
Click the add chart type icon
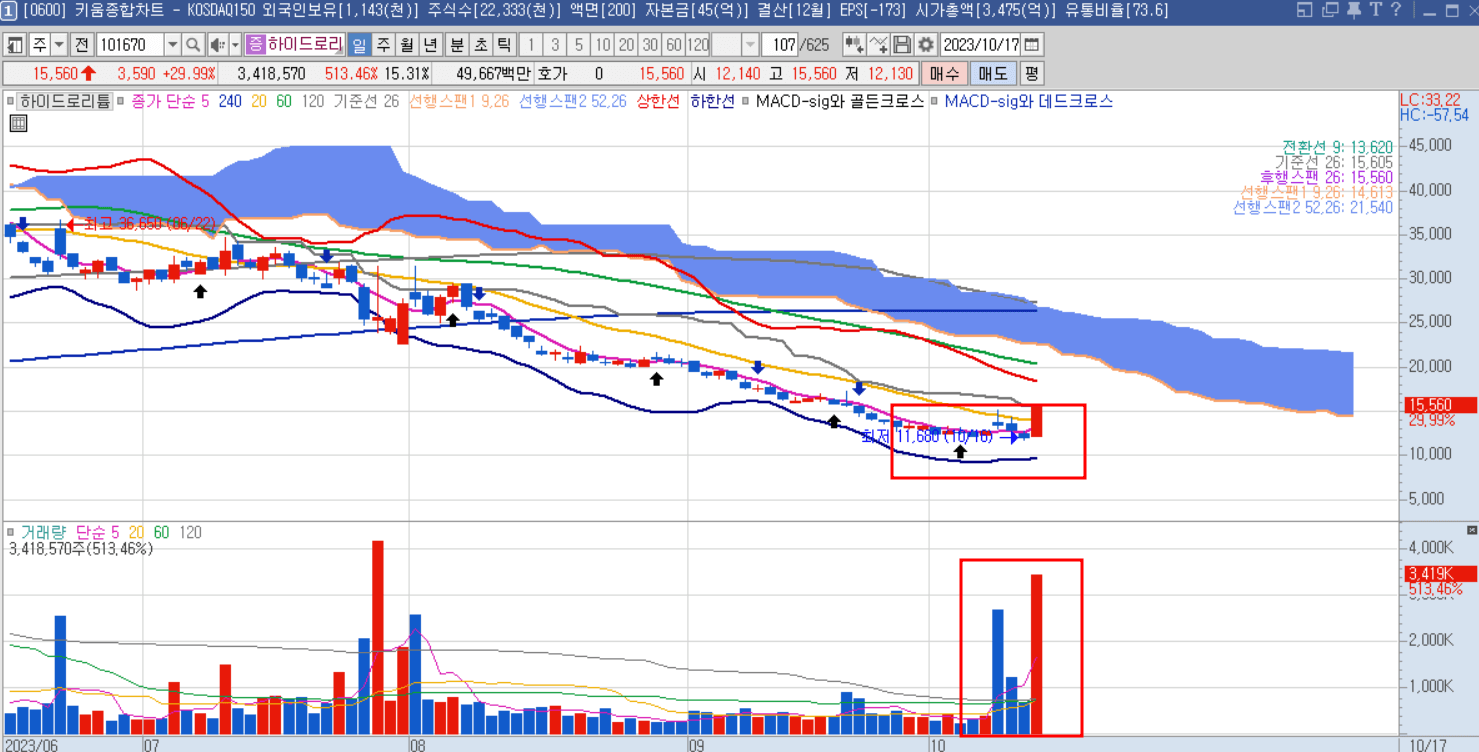coord(853,45)
